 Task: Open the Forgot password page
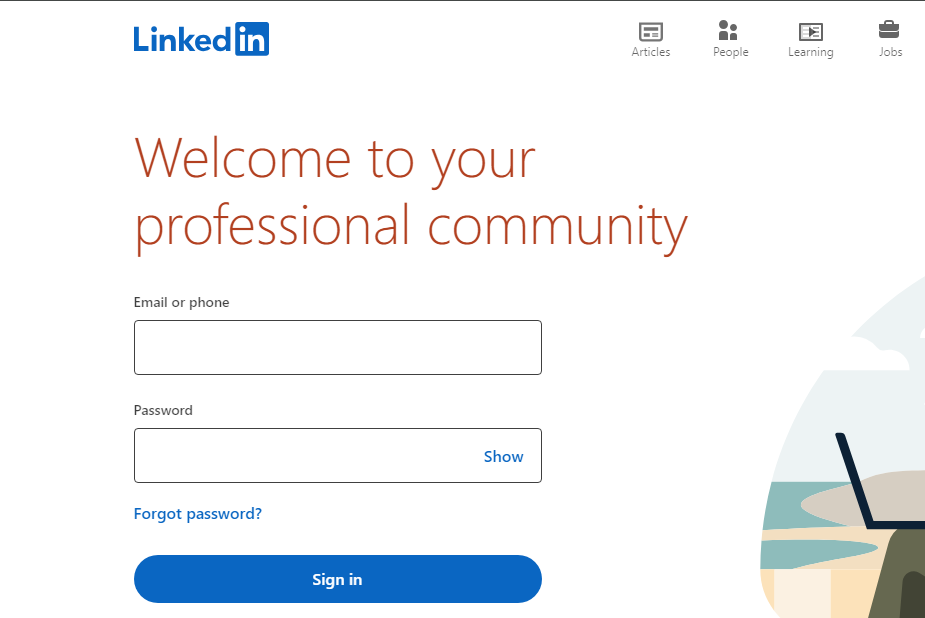pos(197,513)
